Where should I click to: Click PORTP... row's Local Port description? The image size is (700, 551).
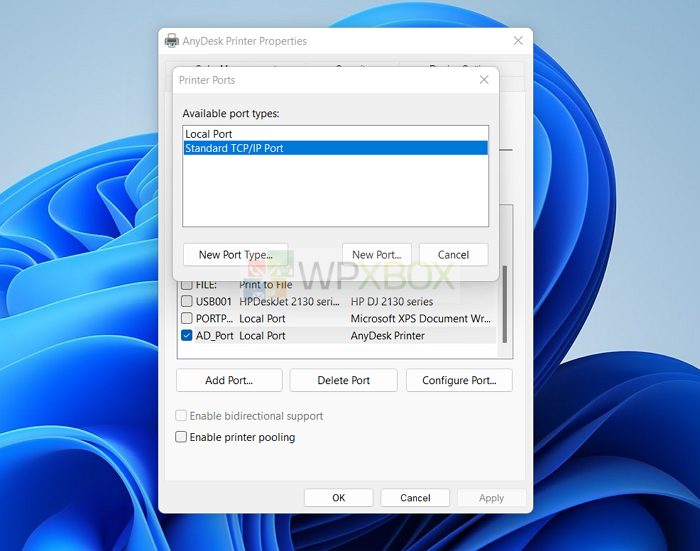pyautogui.click(x=262, y=318)
